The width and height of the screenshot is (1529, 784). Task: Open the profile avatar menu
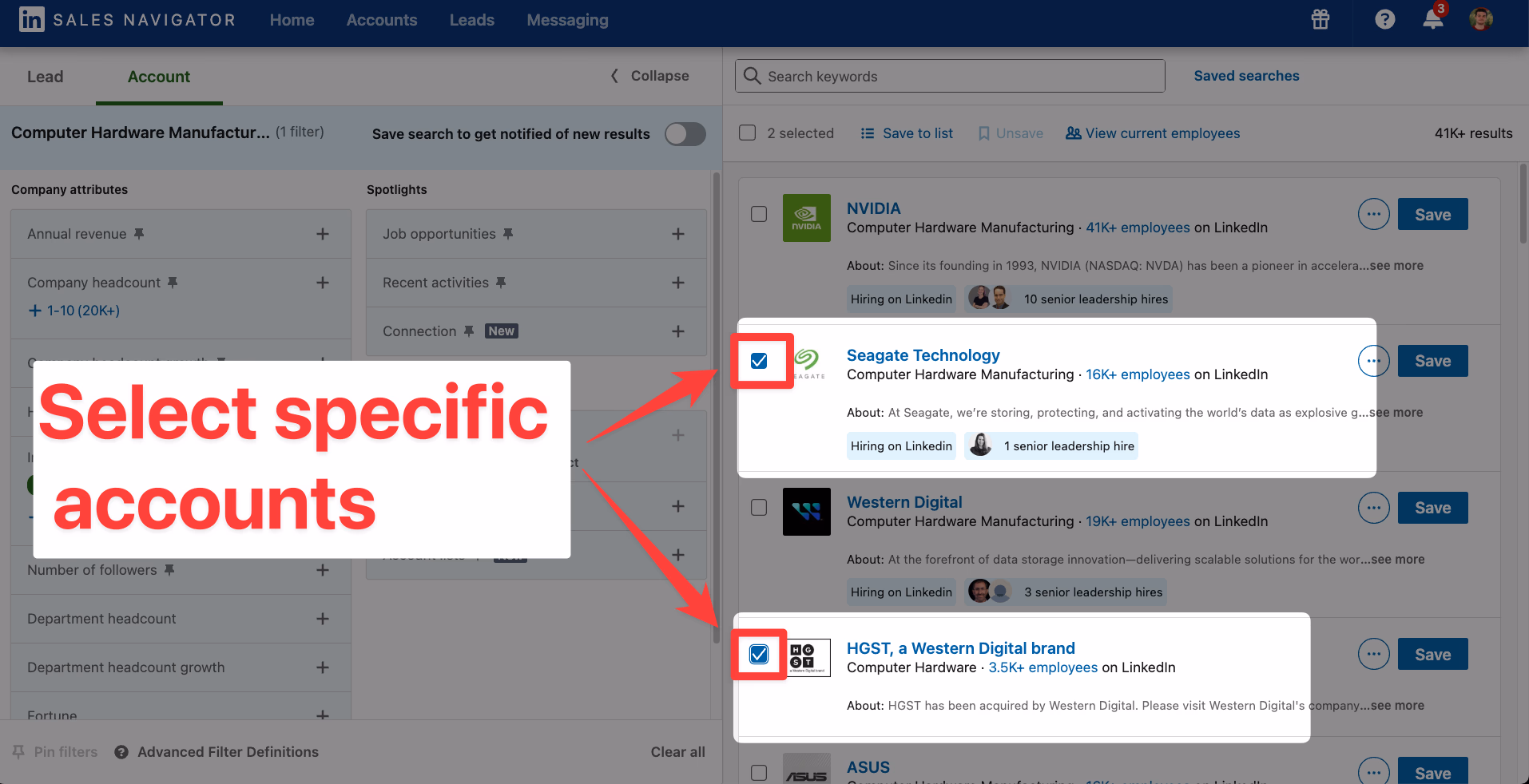pos(1481,19)
